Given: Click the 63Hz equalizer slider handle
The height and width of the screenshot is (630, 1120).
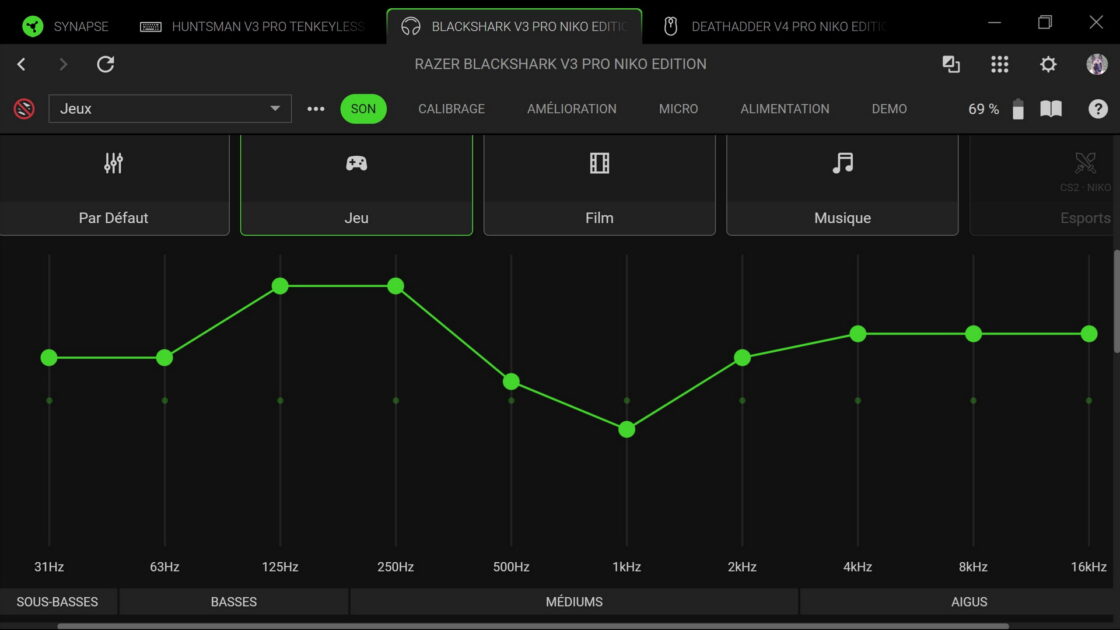Looking at the screenshot, I should point(164,358).
